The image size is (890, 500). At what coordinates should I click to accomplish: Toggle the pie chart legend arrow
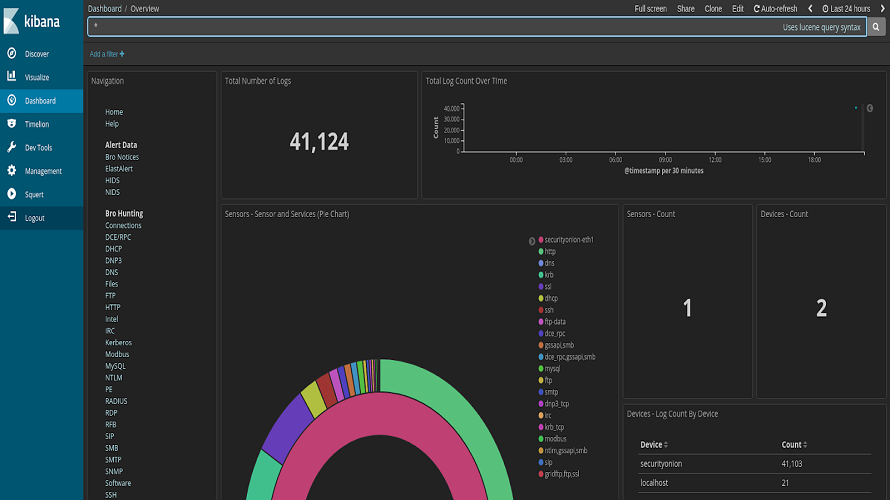(532, 241)
